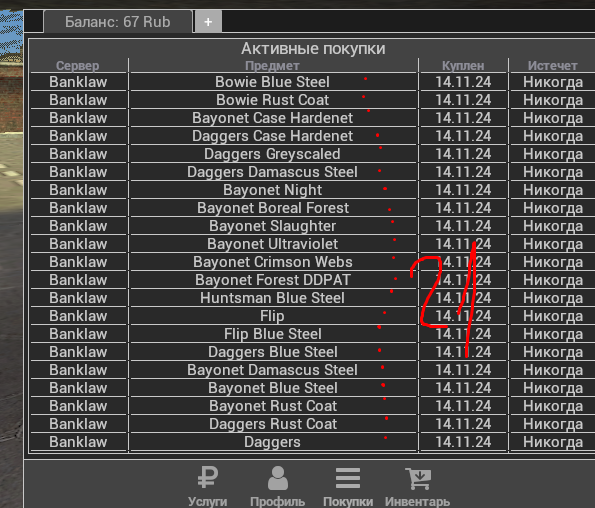595x508 pixels.
Task: Select Daggers Blue Steel item
Action: (272, 352)
